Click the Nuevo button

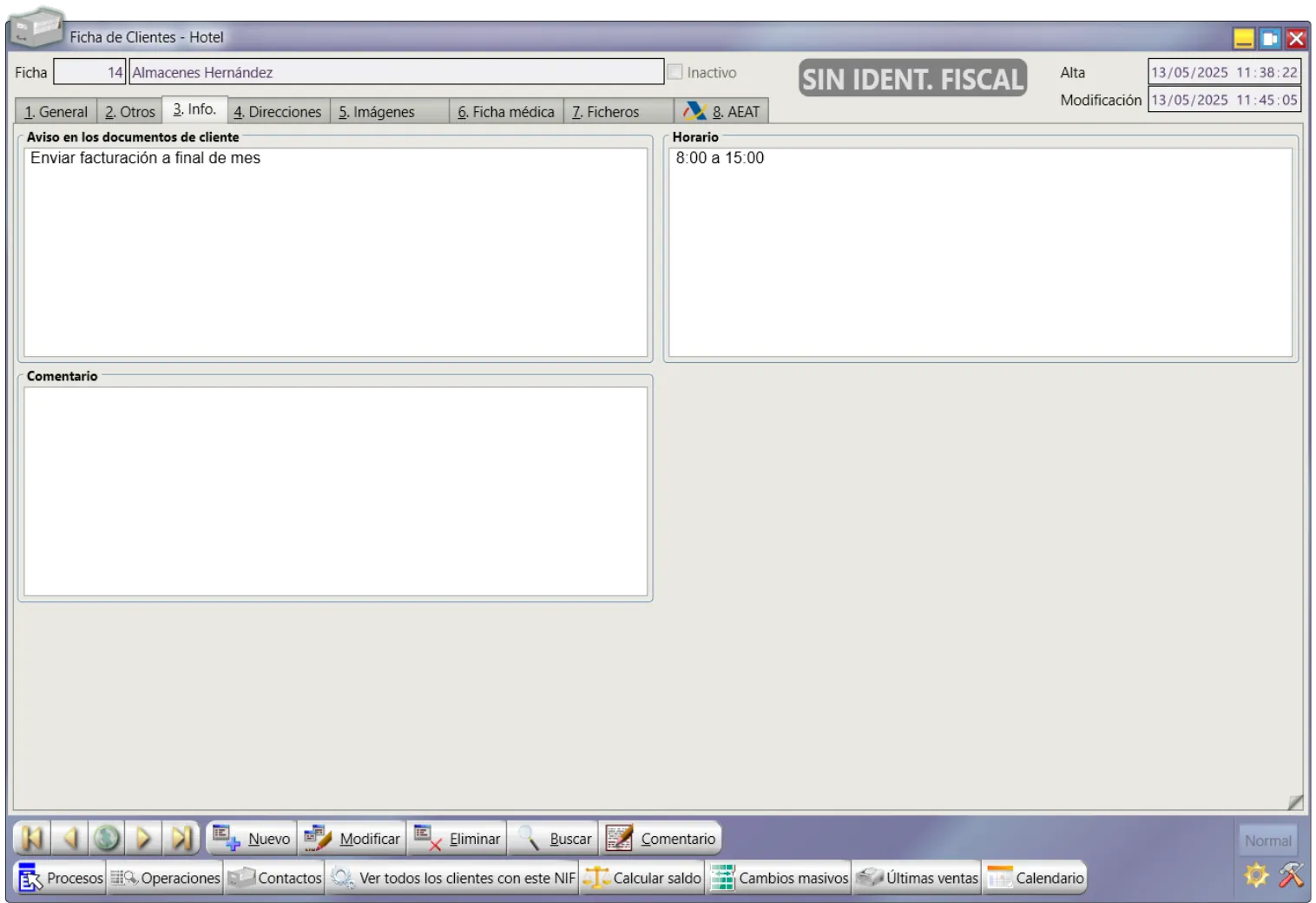(253, 839)
